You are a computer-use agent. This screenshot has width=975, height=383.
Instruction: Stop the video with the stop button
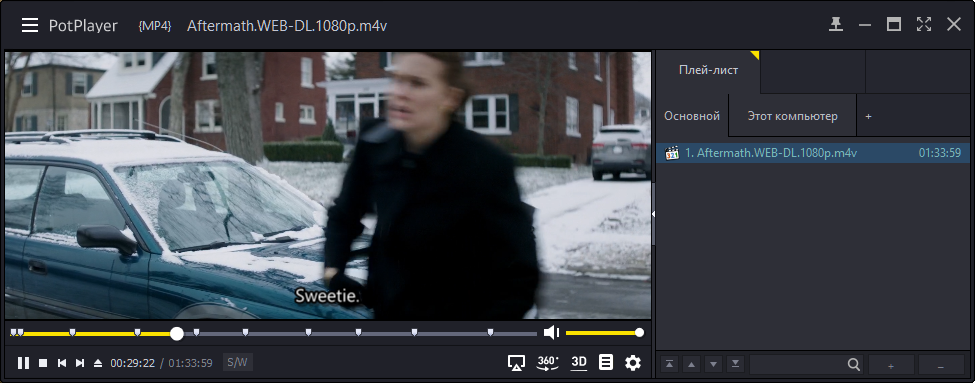43,363
